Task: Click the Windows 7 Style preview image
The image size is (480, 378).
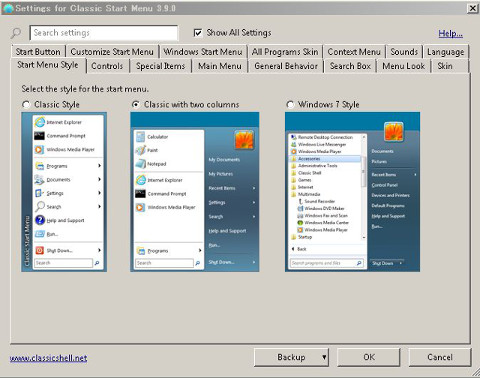Action: (x=352, y=192)
